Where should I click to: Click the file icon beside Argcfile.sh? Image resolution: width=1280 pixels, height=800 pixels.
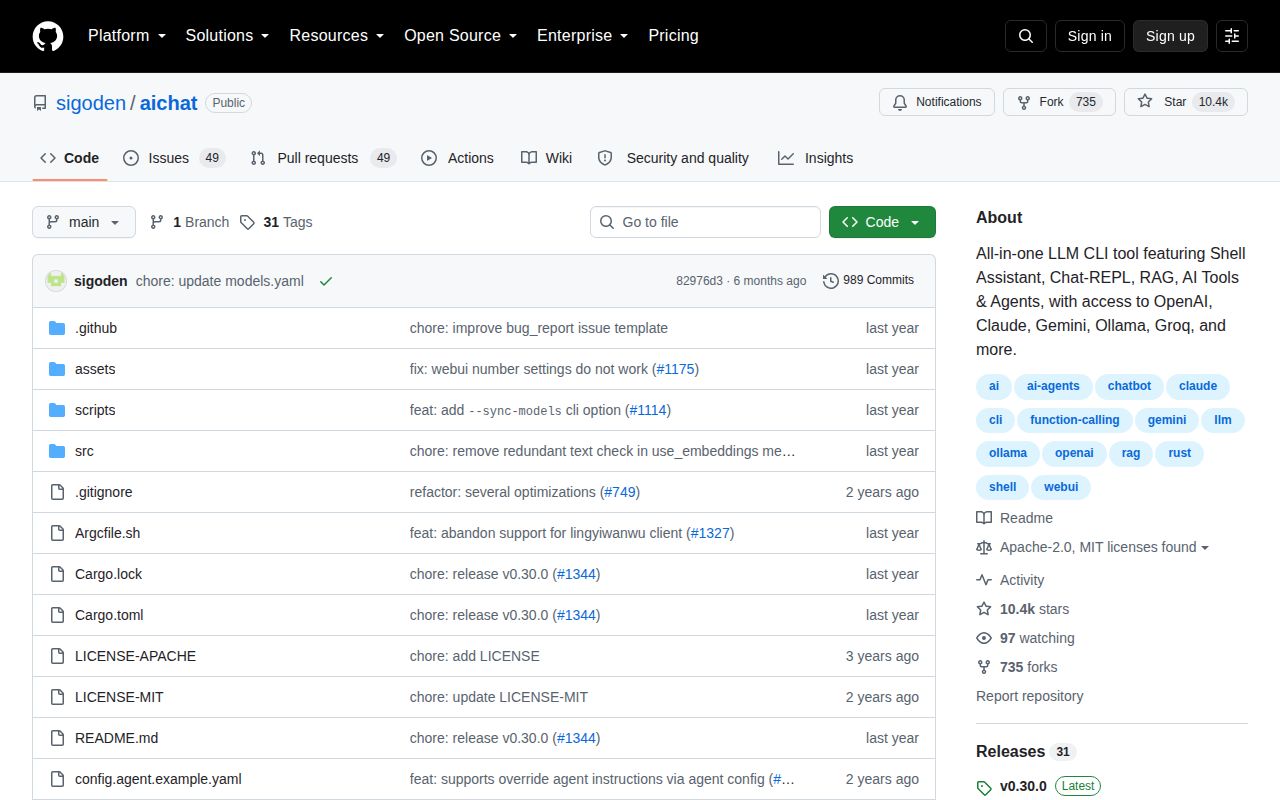tap(57, 533)
